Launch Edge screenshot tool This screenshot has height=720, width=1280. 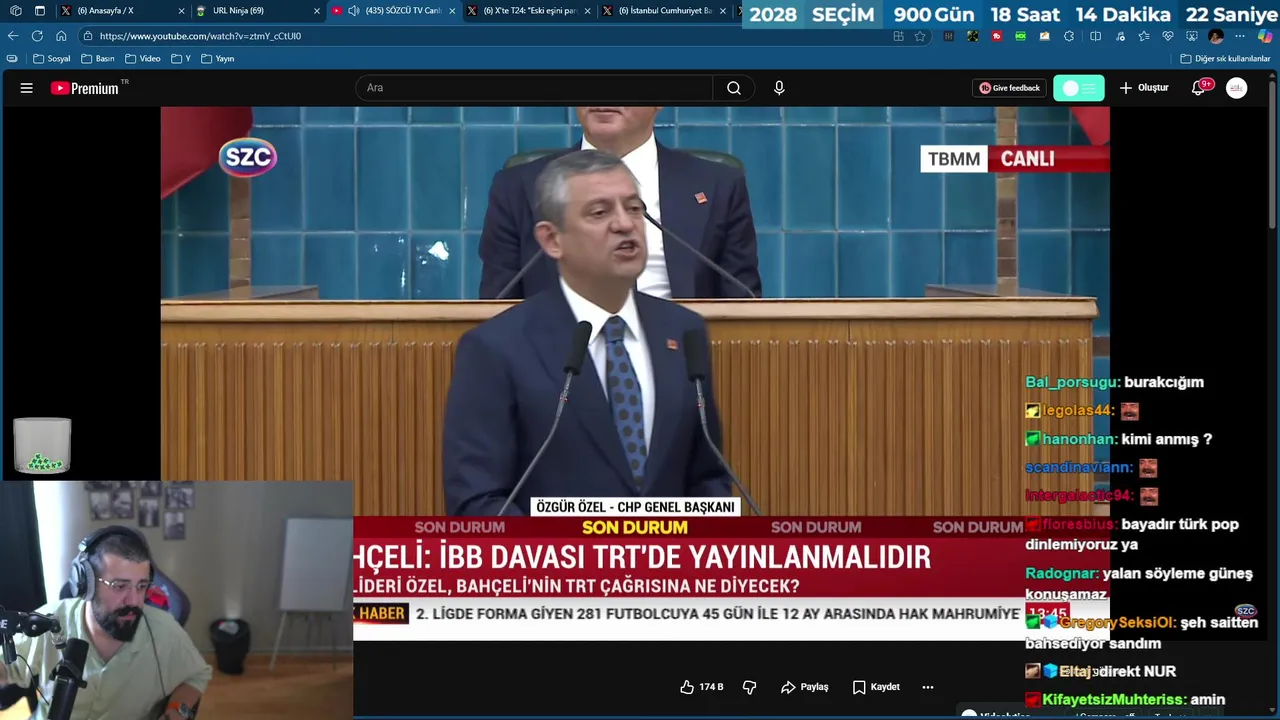[x=1192, y=36]
